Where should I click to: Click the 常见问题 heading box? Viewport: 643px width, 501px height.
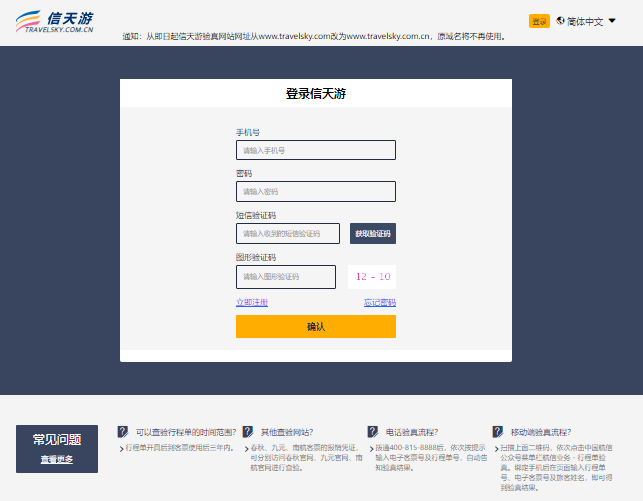(57, 449)
